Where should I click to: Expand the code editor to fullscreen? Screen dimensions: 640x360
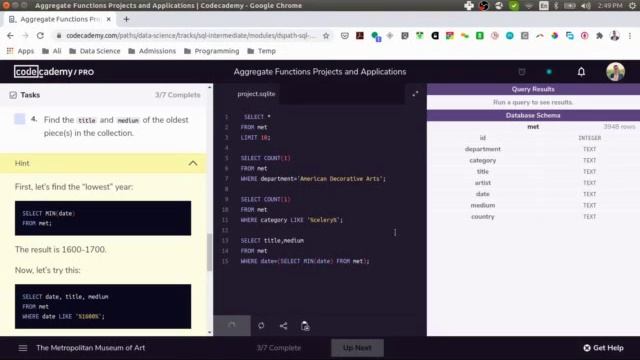[x=415, y=94]
